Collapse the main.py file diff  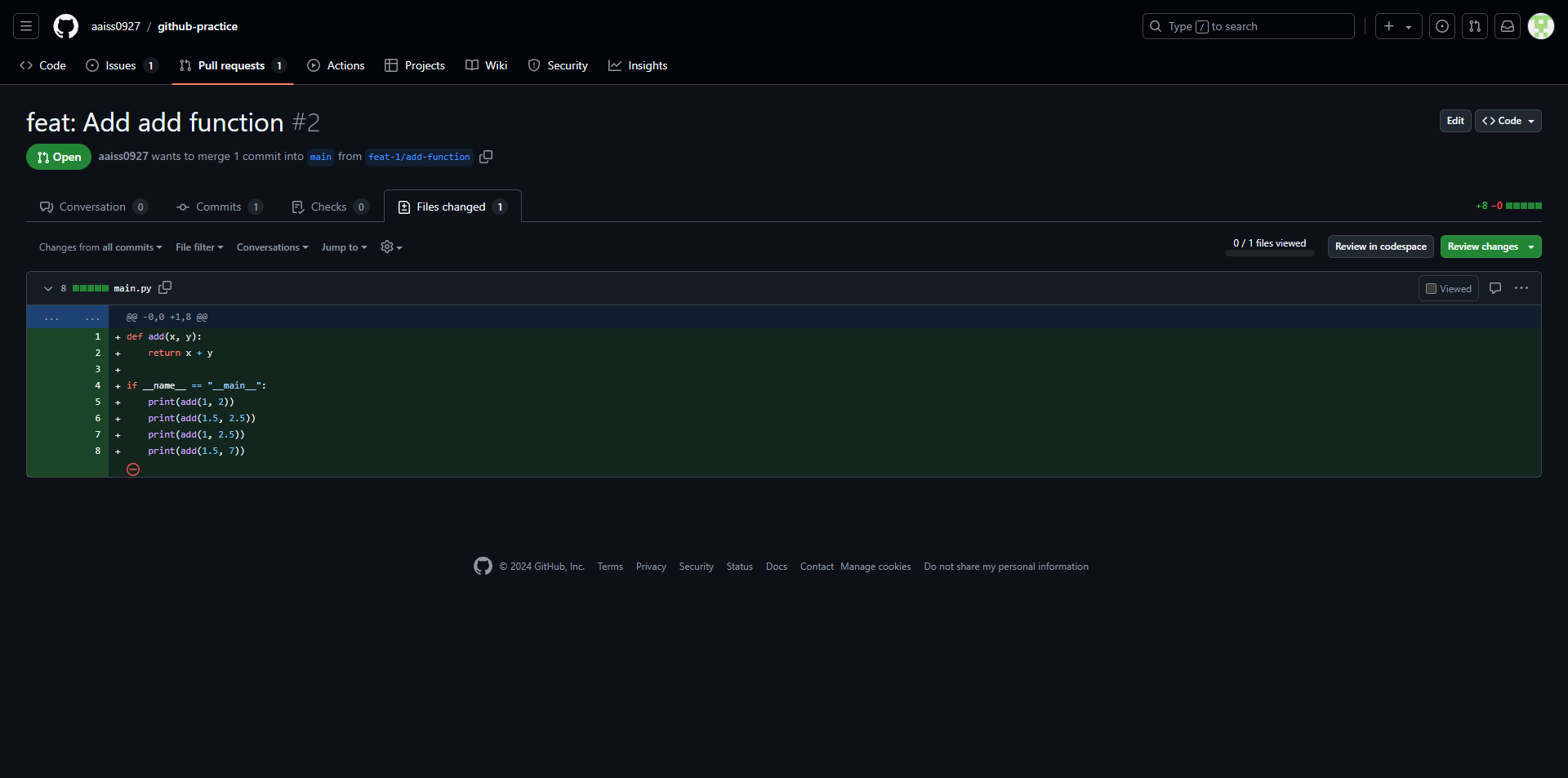tap(48, 288)
